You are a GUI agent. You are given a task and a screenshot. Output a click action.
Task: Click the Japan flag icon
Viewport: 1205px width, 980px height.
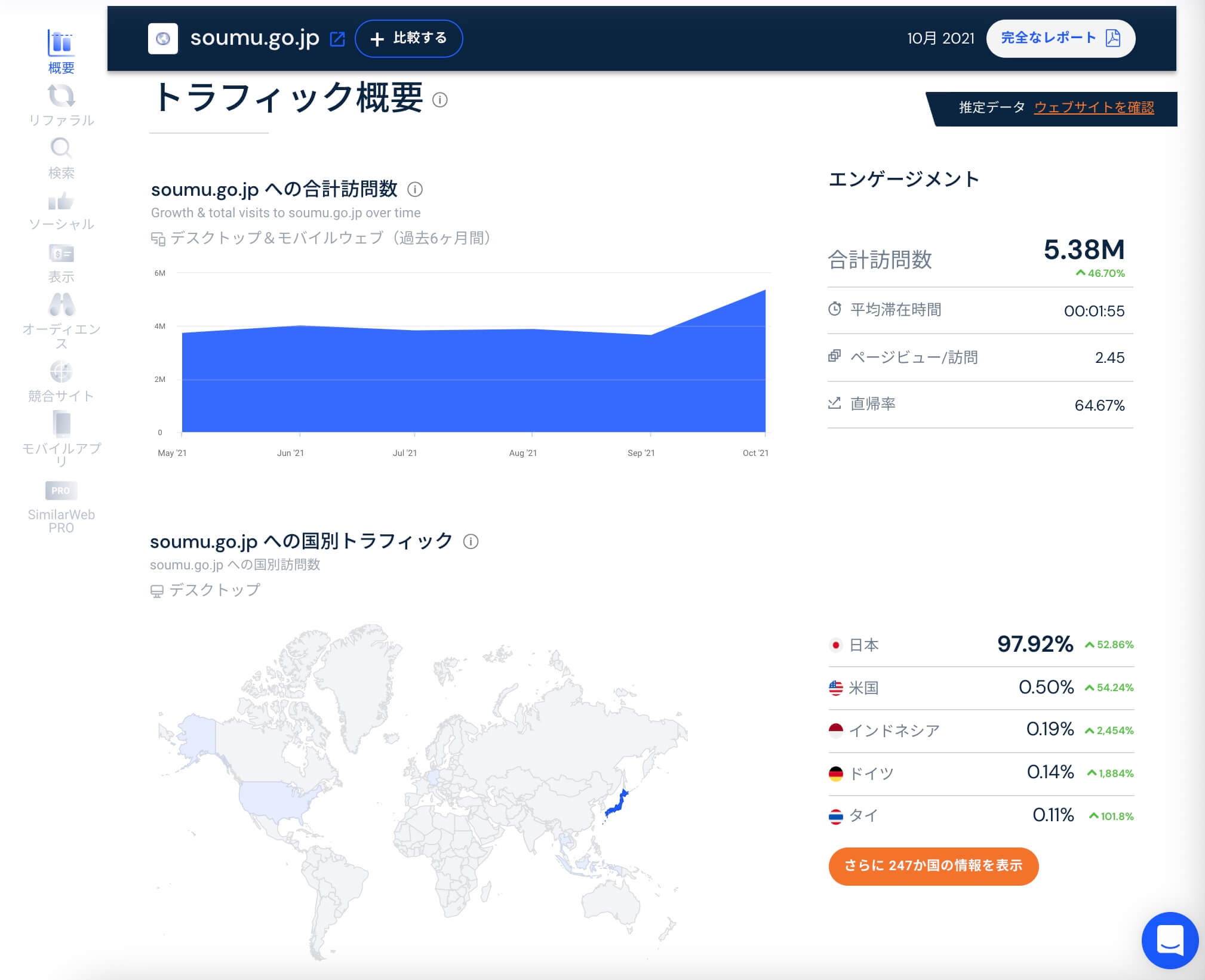tap(836, 645)
